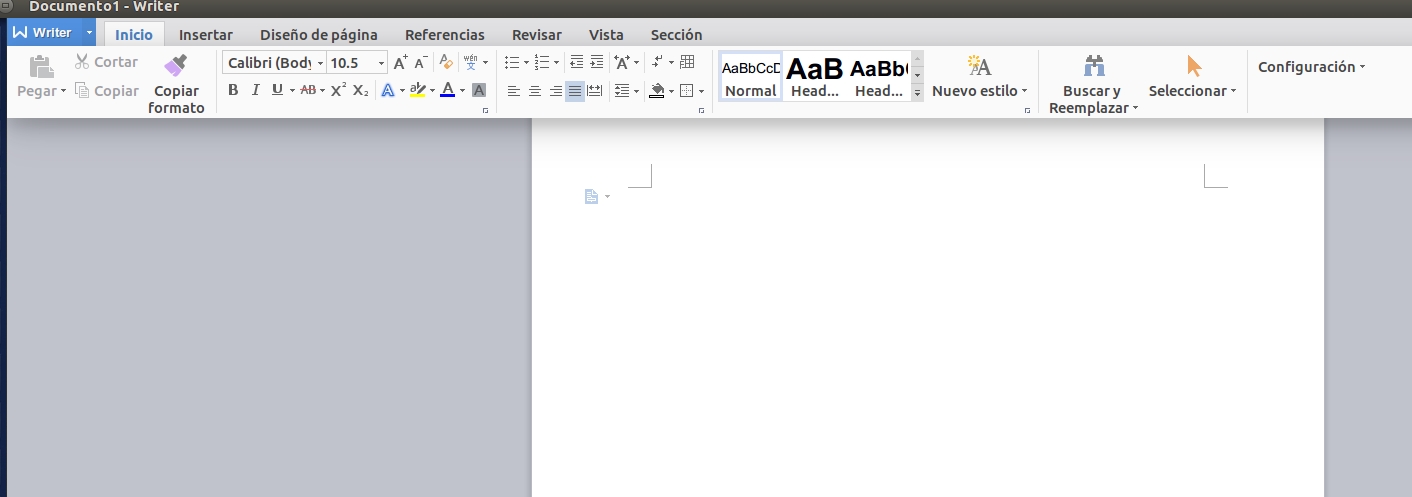Open the Insertar tab
The width and height of the screenshot is (1412, 497).
tap(206, 34)
